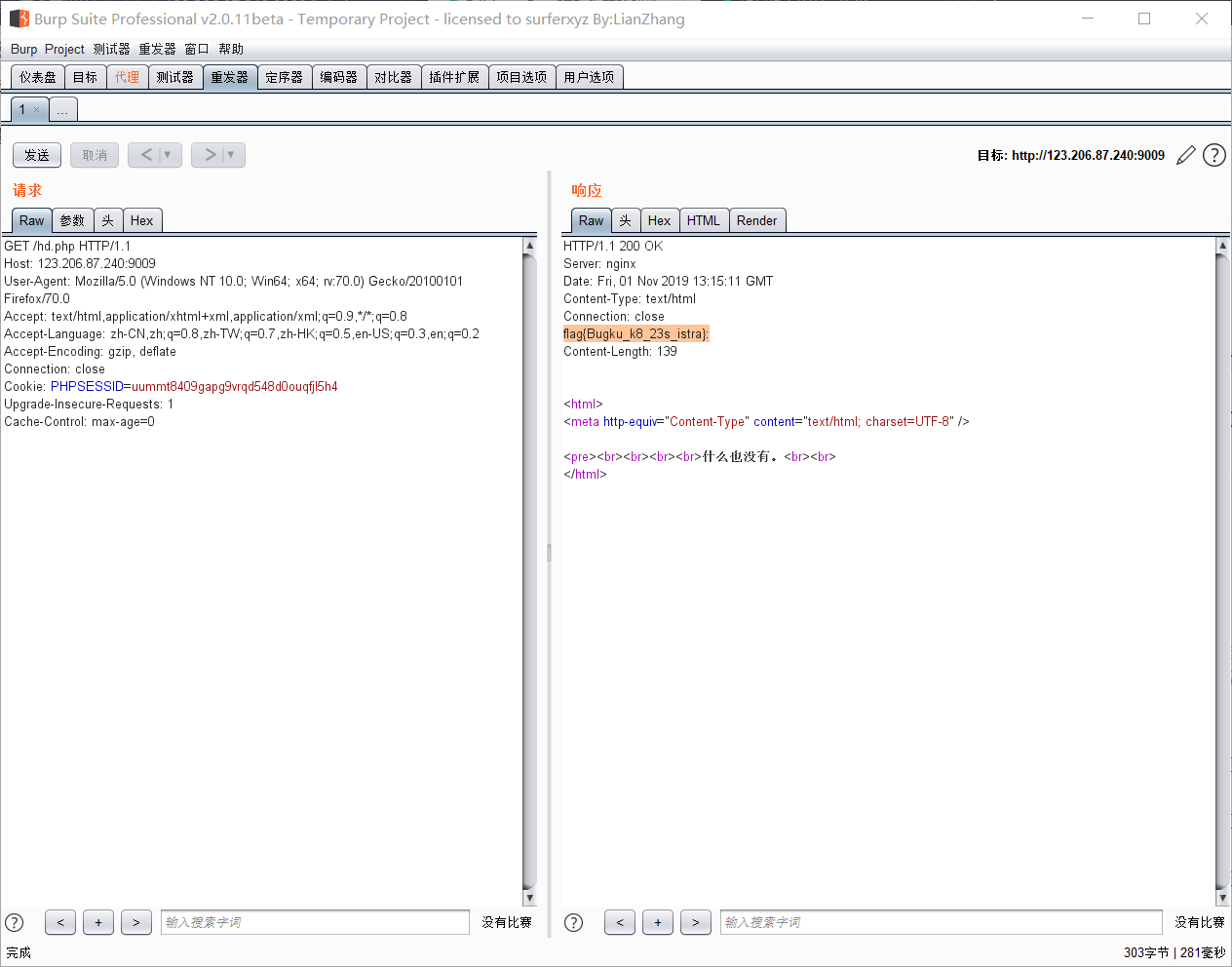
Task: Select the response Raw tab
Action: pos(592,221)
